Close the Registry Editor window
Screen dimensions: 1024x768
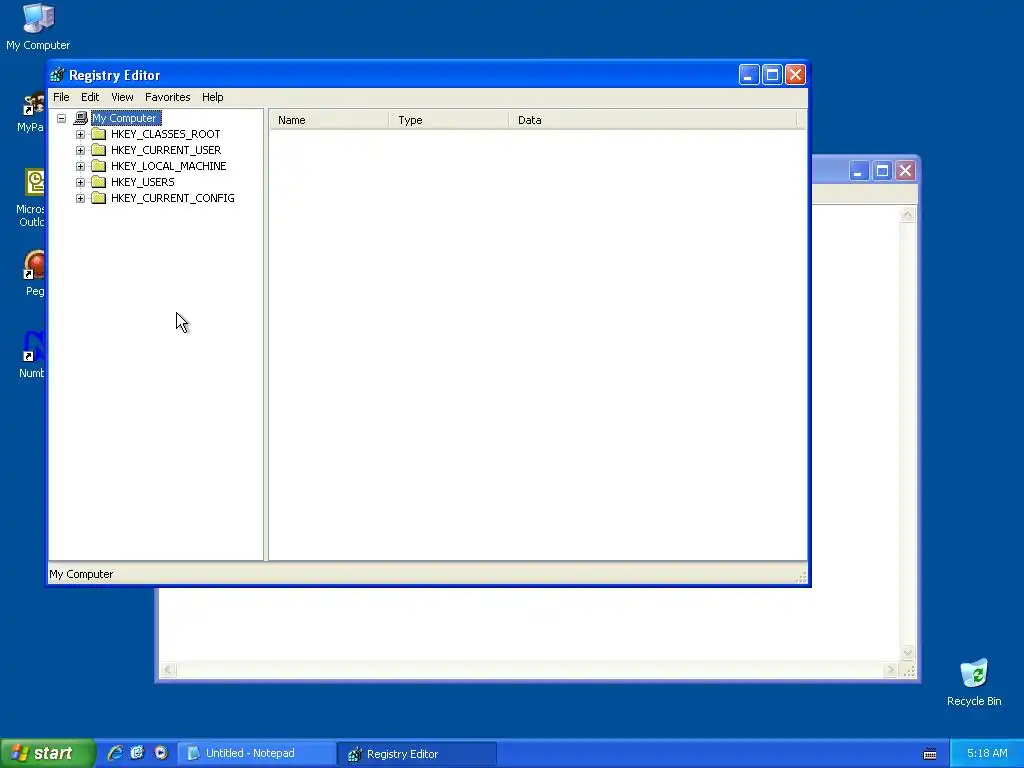pyautogui.click(x=795, y=75)
